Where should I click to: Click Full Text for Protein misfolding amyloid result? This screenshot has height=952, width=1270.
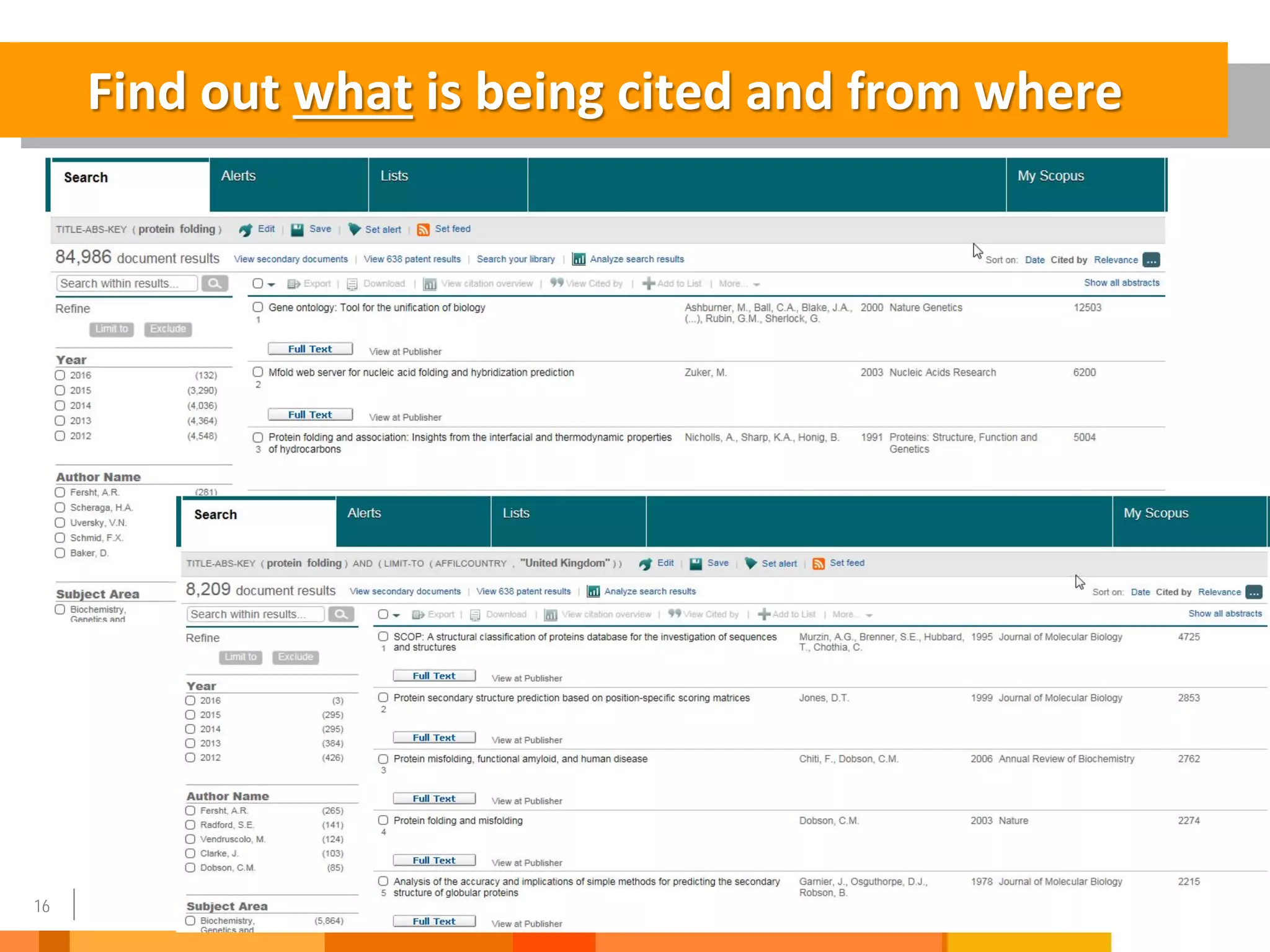(x=434, y=798)
